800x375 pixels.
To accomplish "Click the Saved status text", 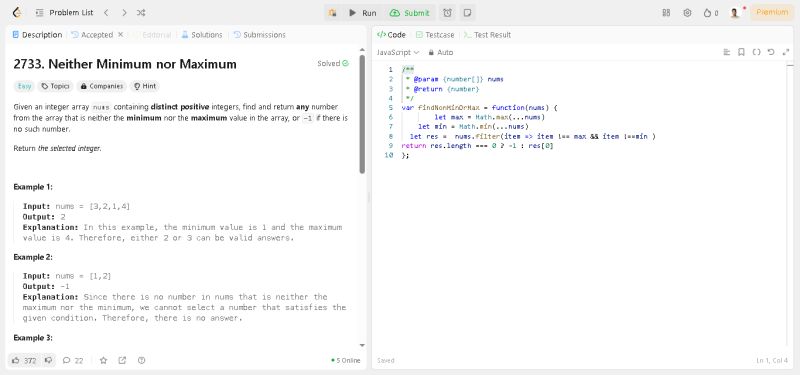I will (386, 360).
